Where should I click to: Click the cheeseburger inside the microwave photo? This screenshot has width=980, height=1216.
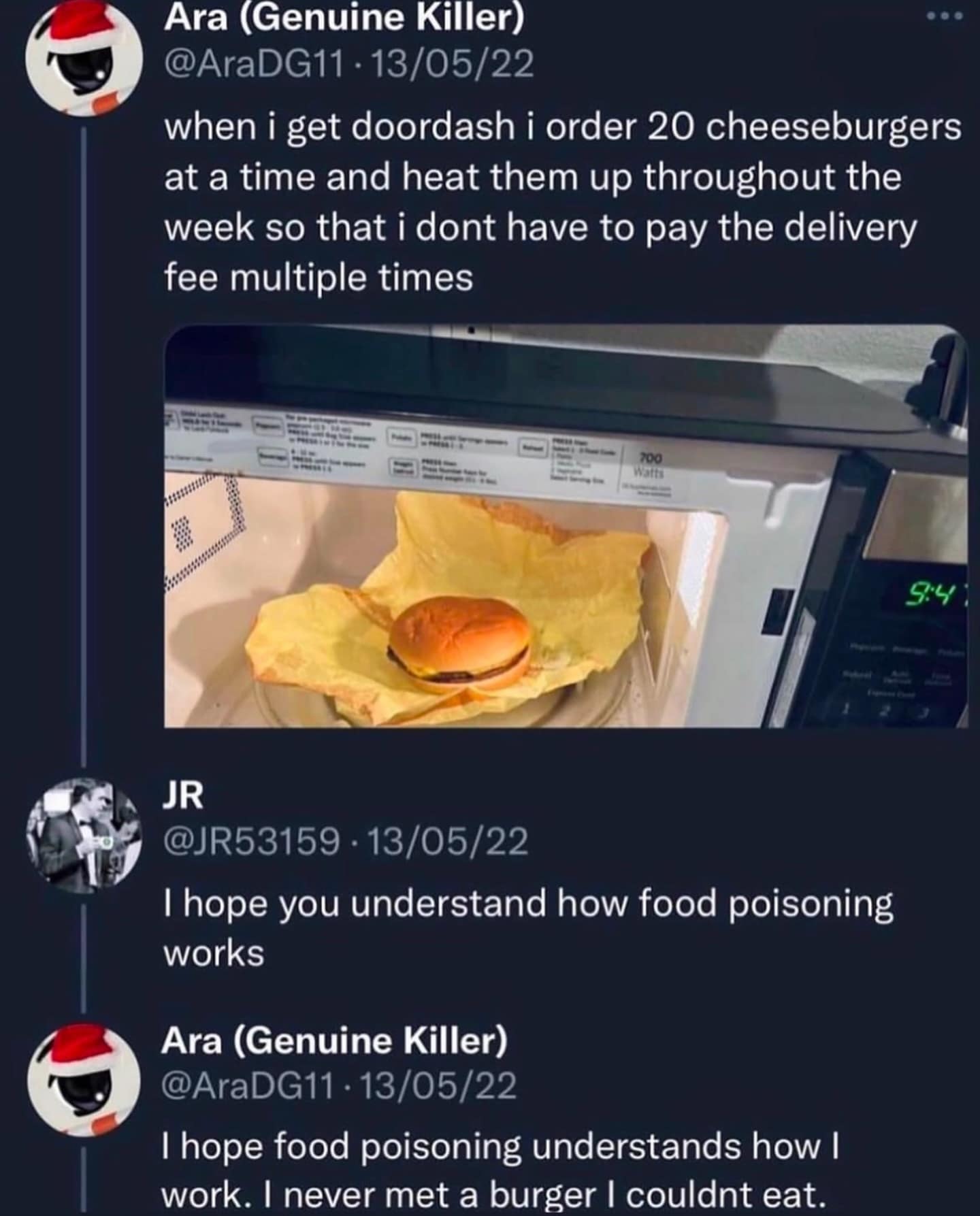(458, 641)
